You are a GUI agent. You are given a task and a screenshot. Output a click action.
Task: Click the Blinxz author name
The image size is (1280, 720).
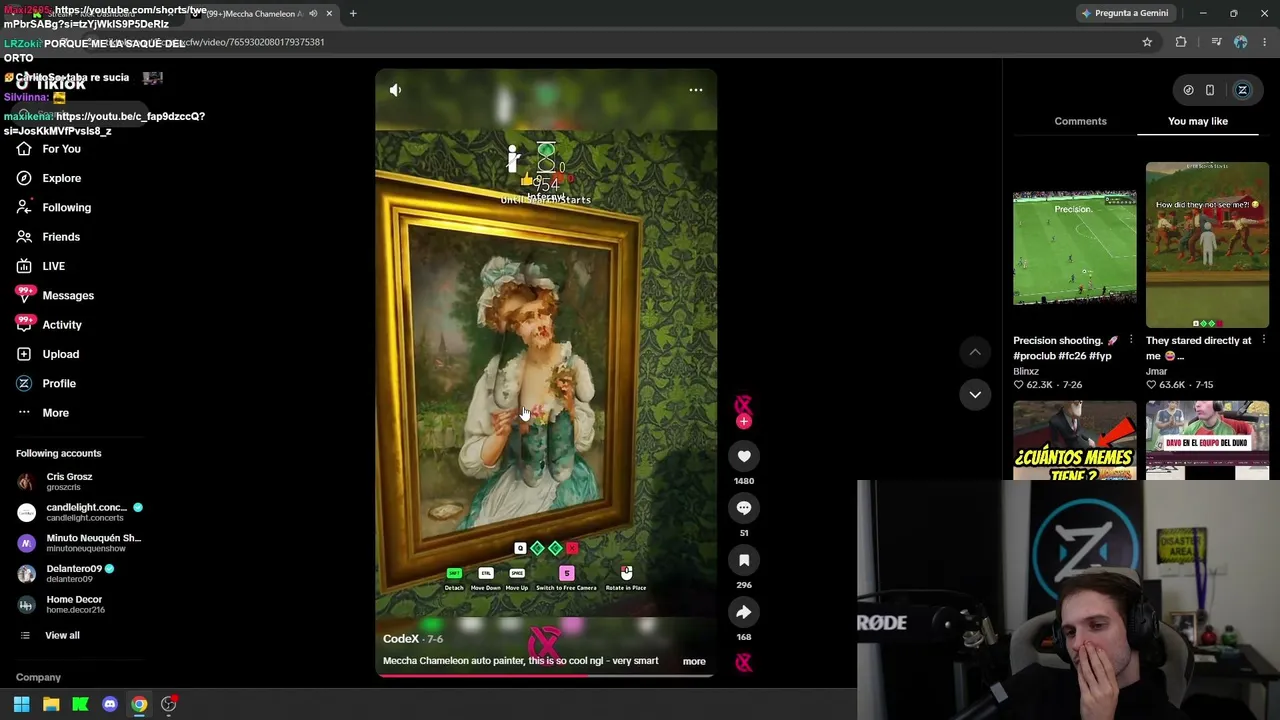coord(1026,371)
